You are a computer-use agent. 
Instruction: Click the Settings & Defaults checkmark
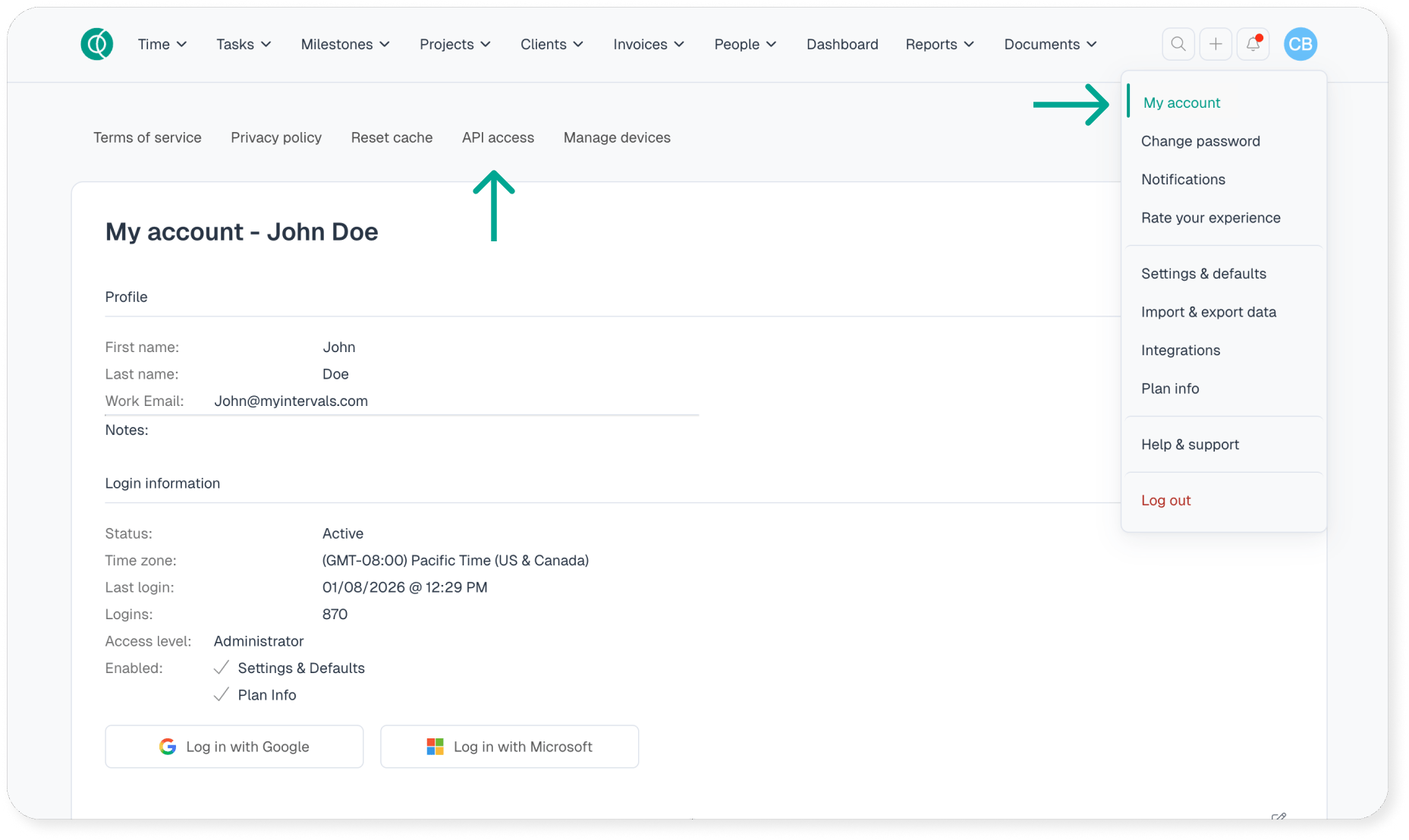(x=222, y=668)
